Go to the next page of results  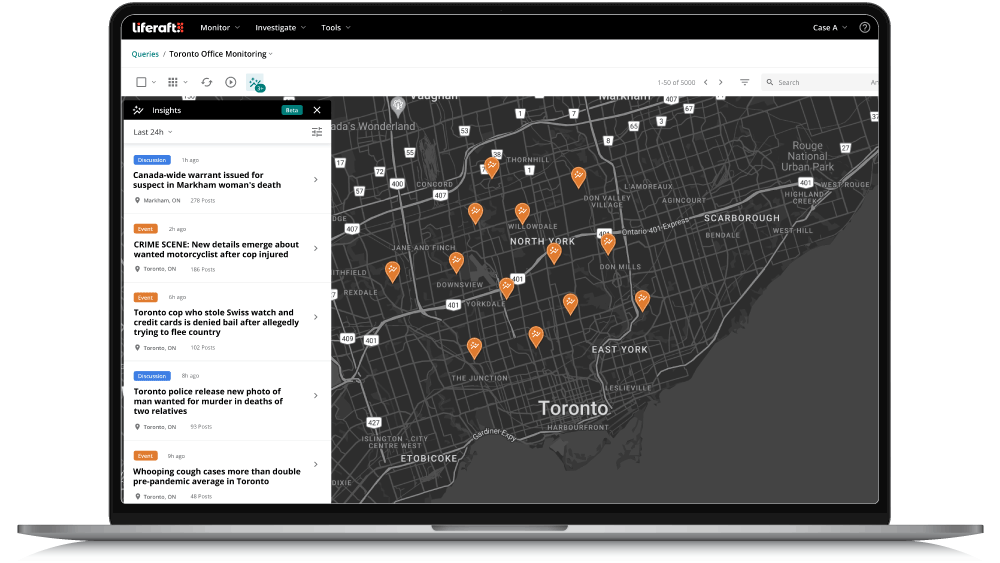click(721, 82)
